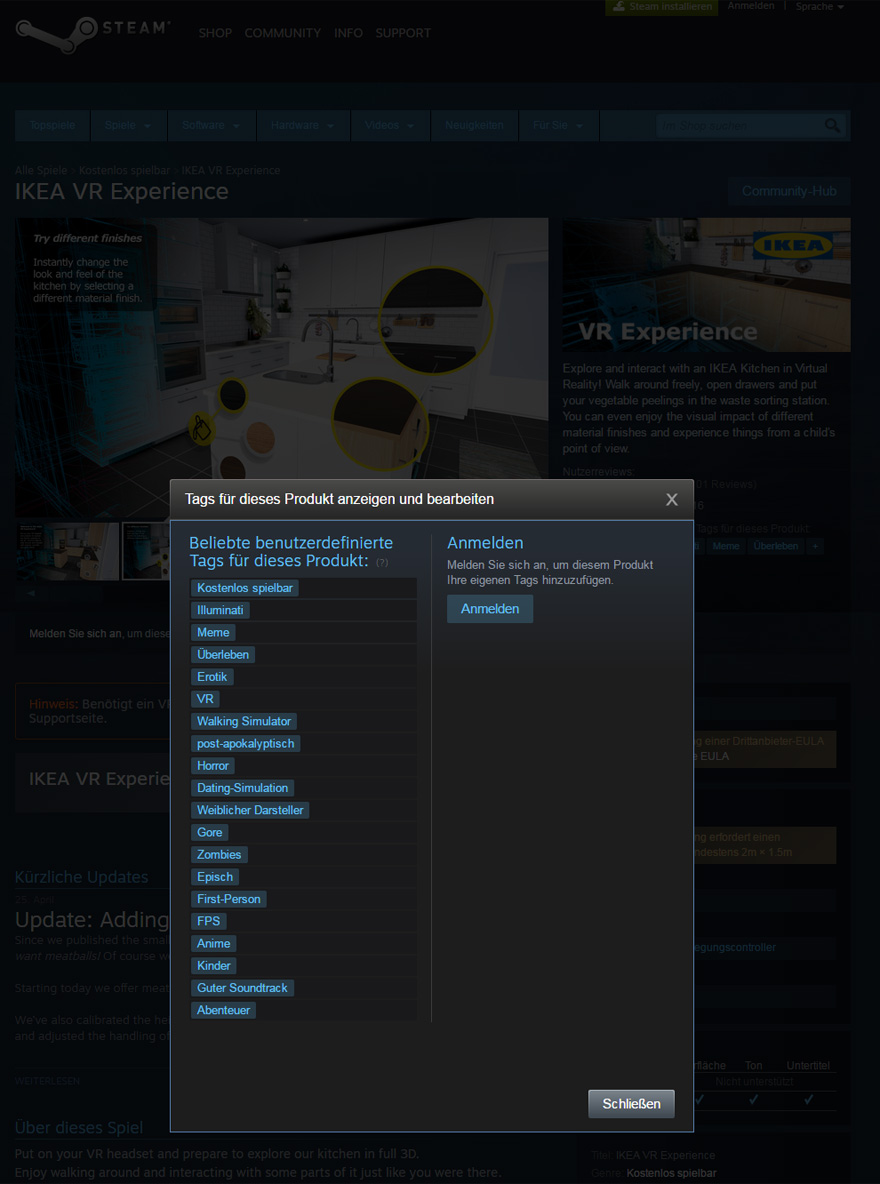Go to INFO in the header

(348, 33)
